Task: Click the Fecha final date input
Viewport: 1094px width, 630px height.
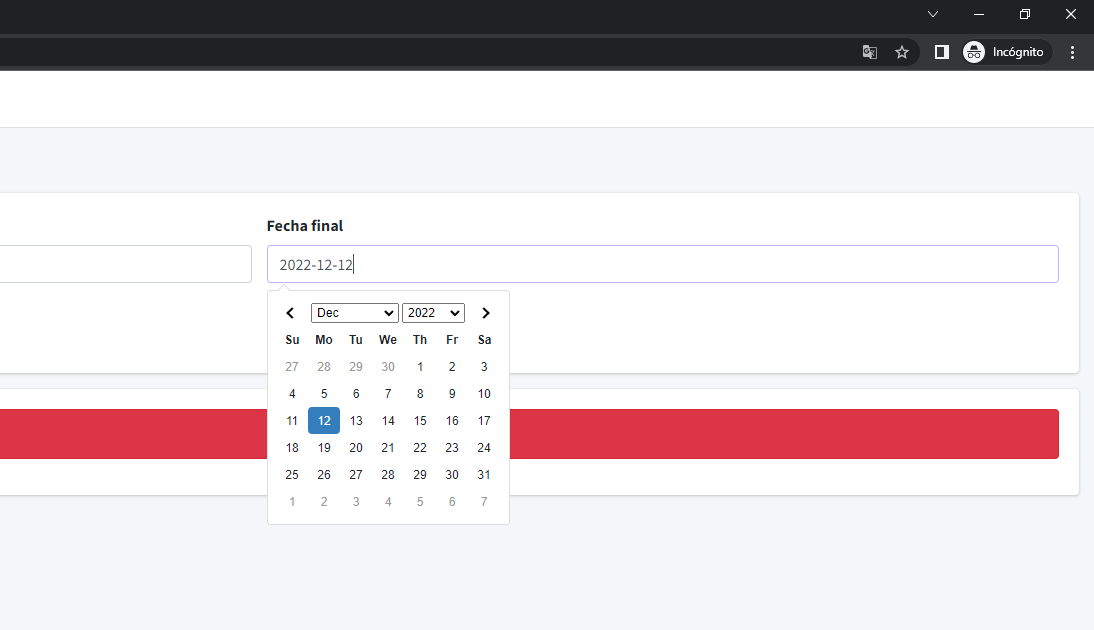Action: (x=663, y=264)
